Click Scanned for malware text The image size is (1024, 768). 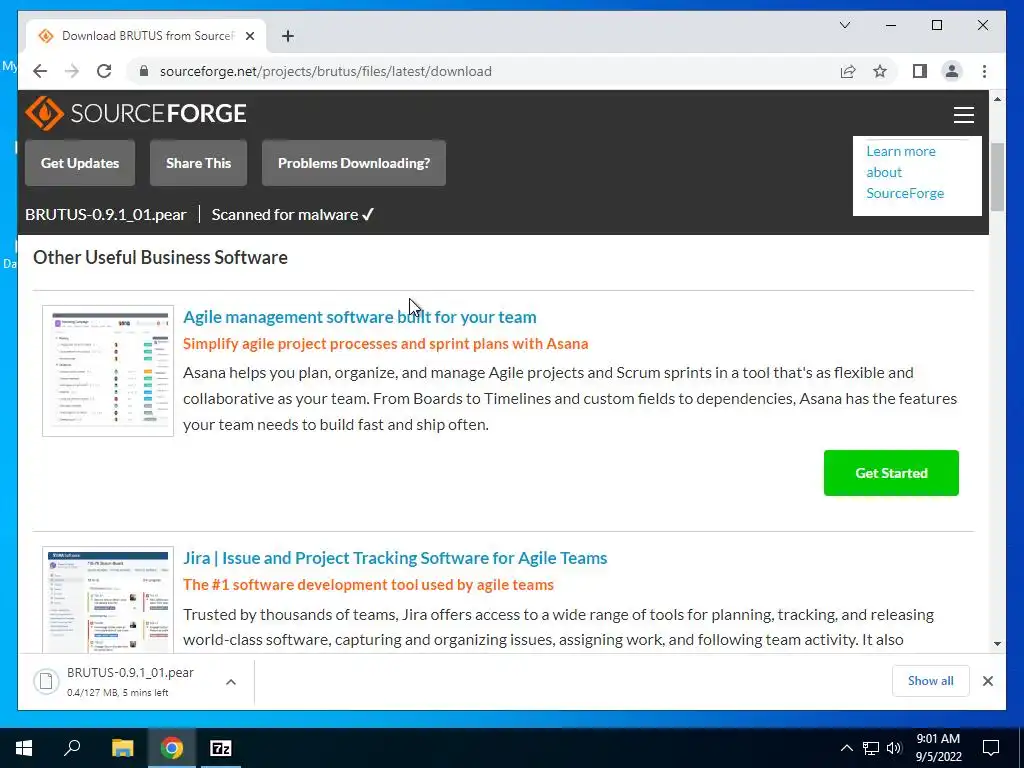click(x=293, y=215)
